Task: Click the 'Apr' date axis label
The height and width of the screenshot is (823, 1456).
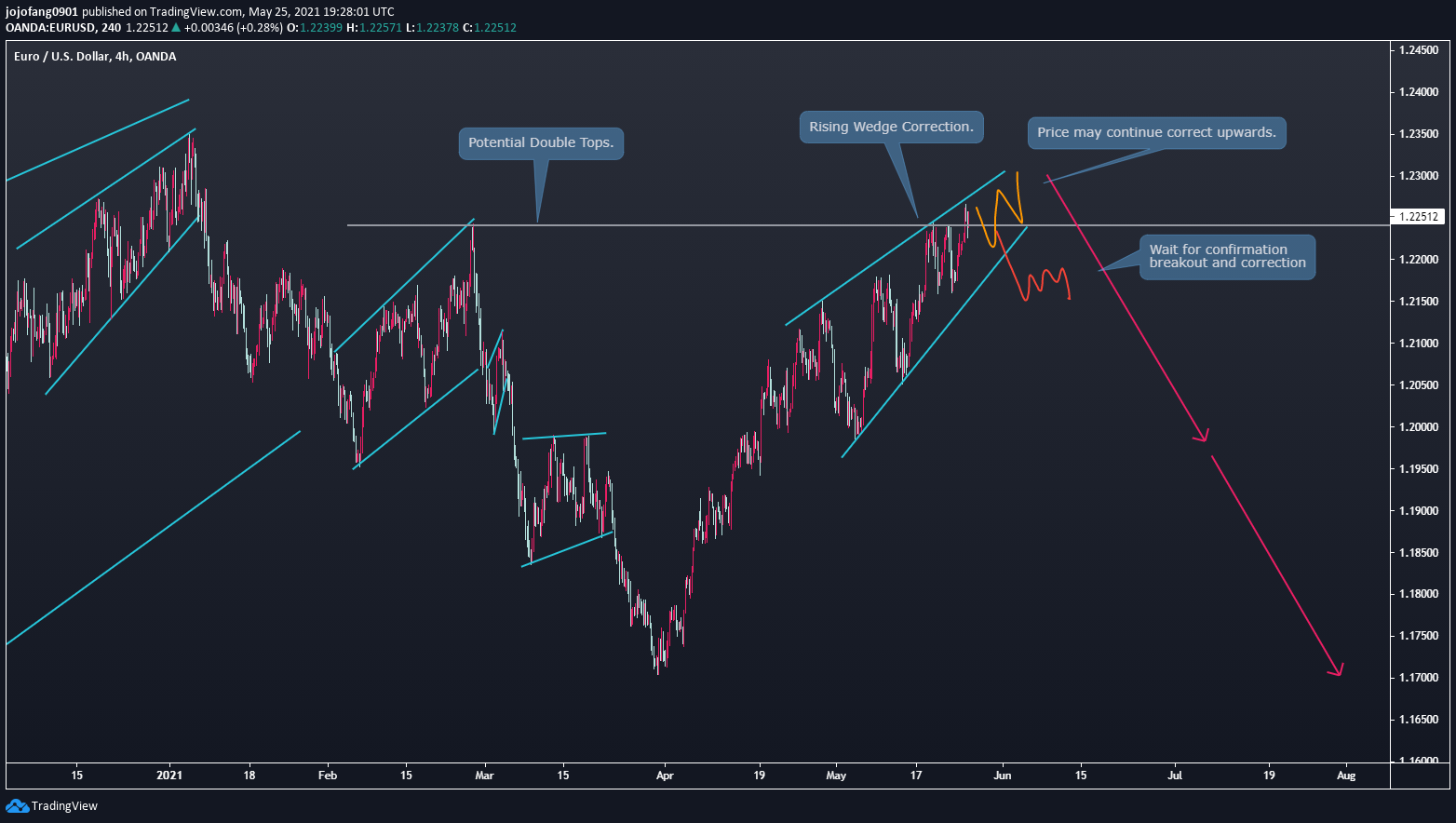Action: click(x=664, y=775)
